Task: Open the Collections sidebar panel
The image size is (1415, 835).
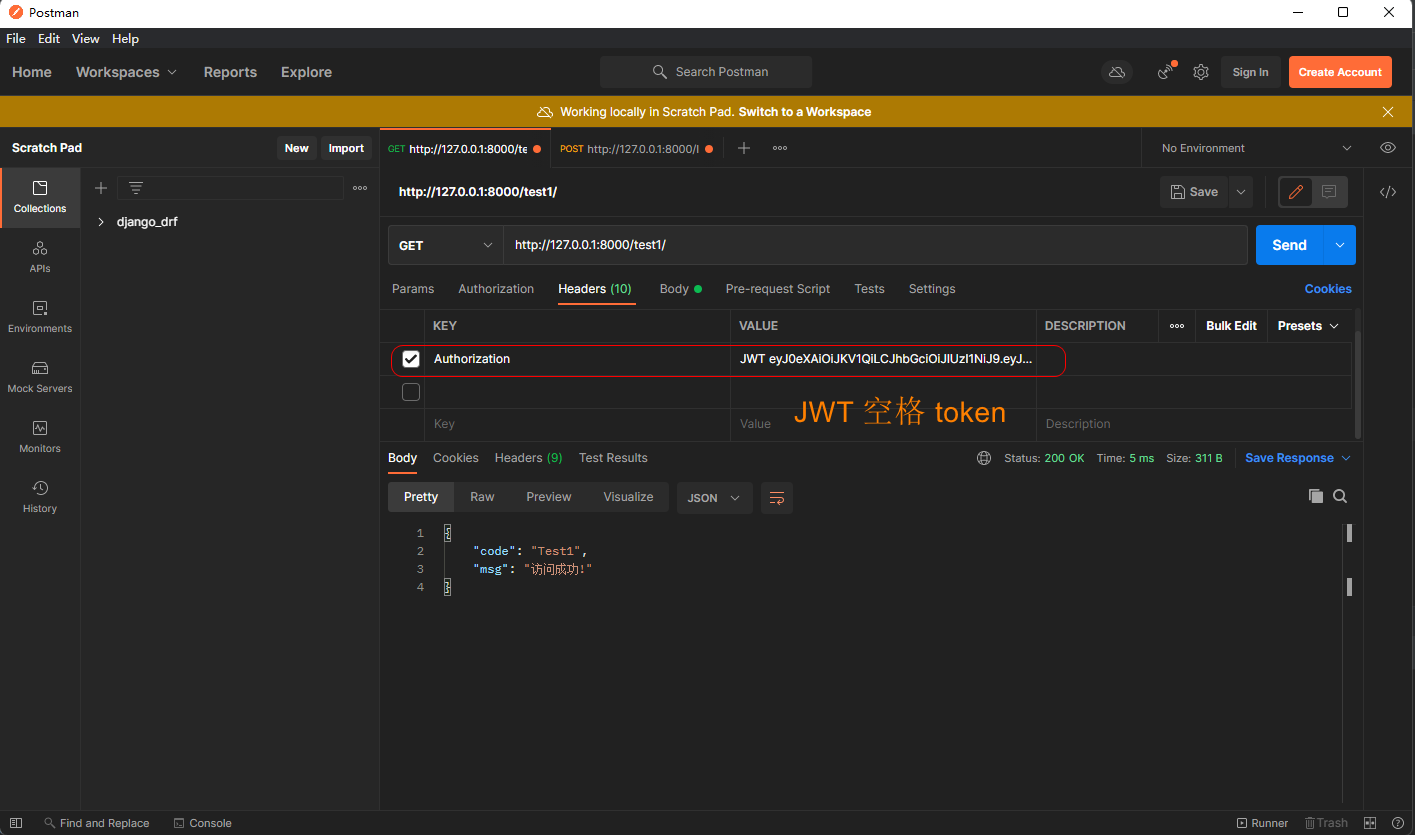Action: [40, 197]
